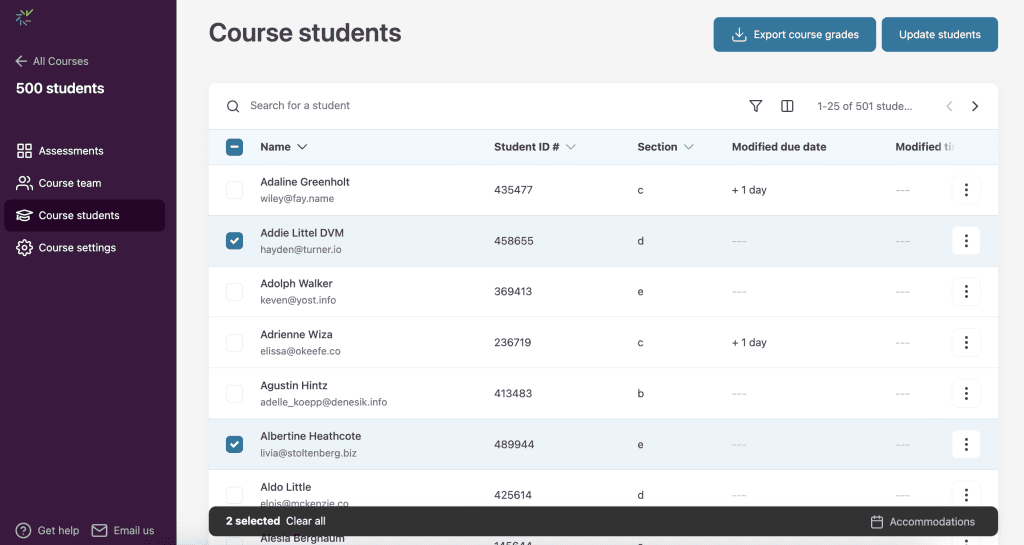The height and width of the screenshot is (545, 1024).
Task: Open the column layout icon
Action: [x=787, y=106]
